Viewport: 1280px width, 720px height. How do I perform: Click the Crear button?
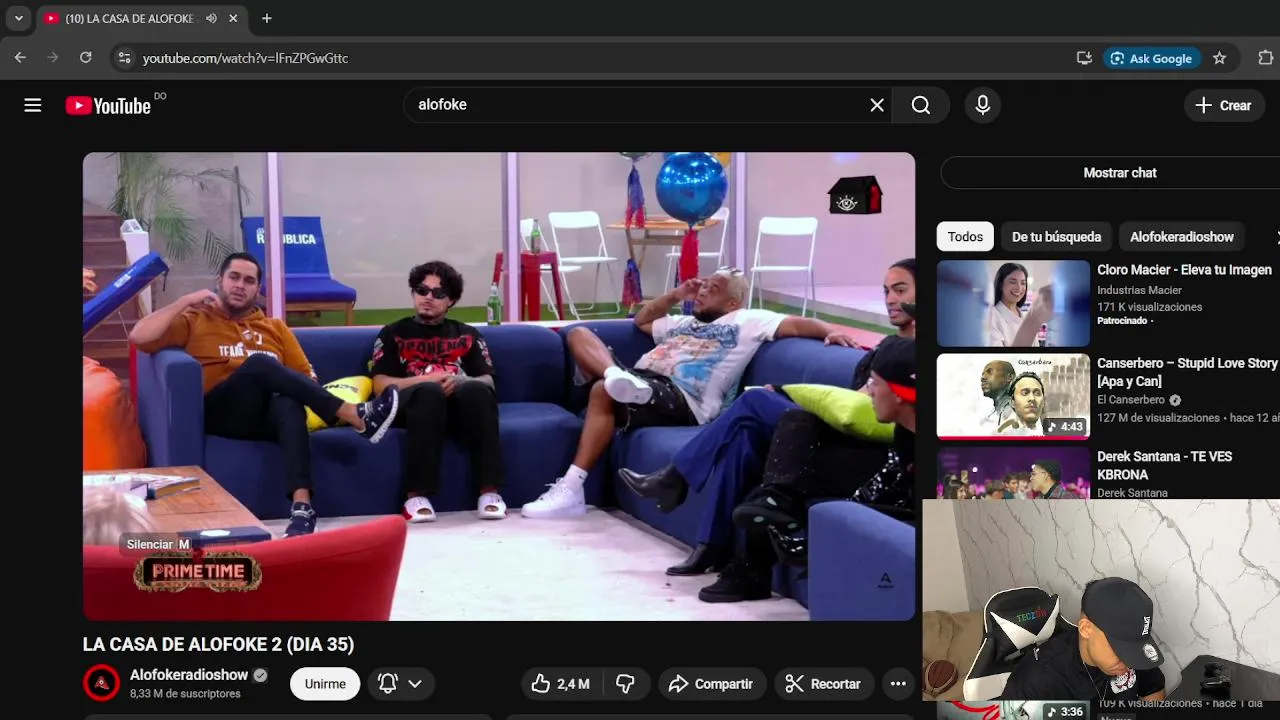1223,105
